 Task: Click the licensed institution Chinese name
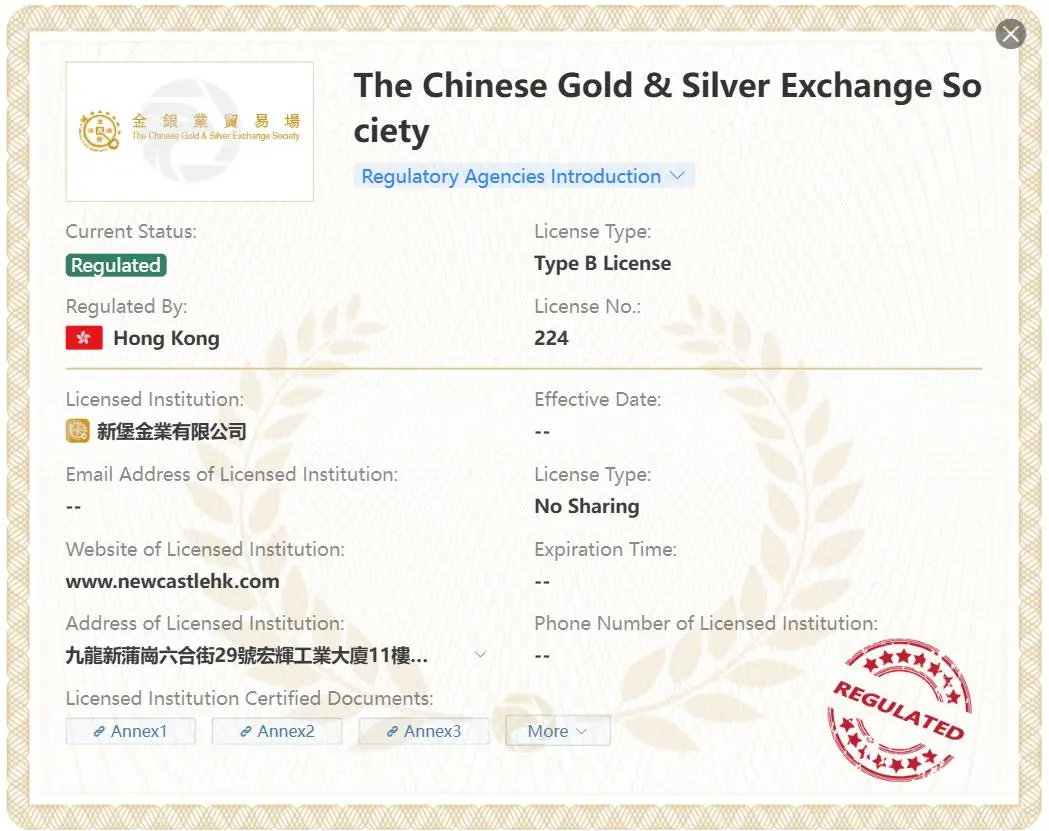pos(172,432)
